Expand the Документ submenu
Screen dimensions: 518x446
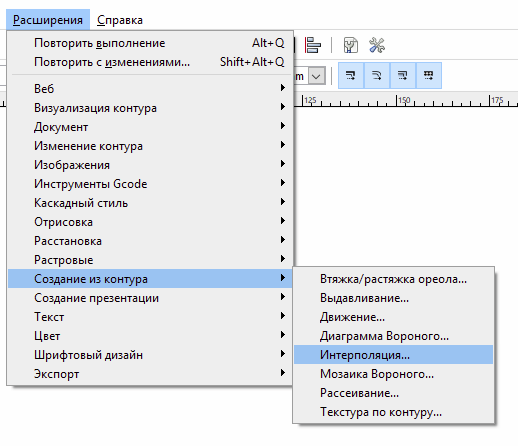tap(150, 127)
